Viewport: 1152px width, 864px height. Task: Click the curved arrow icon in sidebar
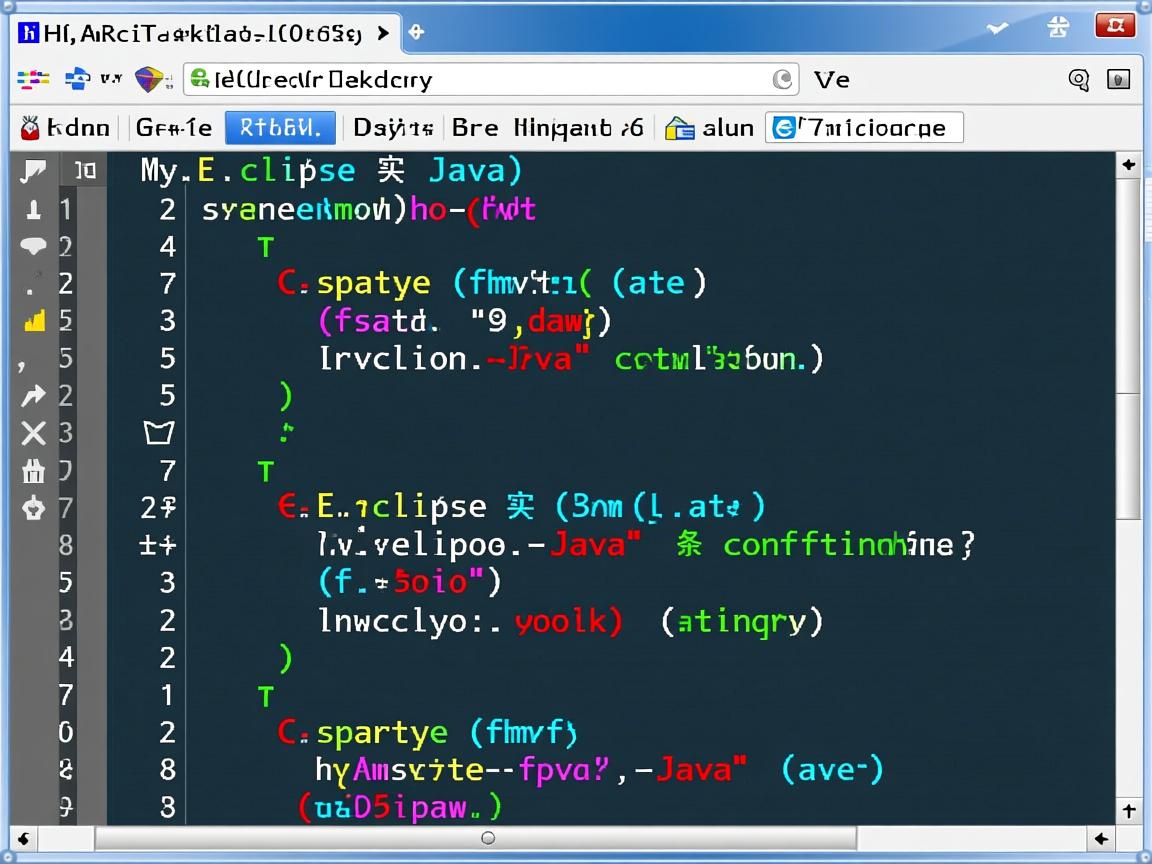pos(33,397)
